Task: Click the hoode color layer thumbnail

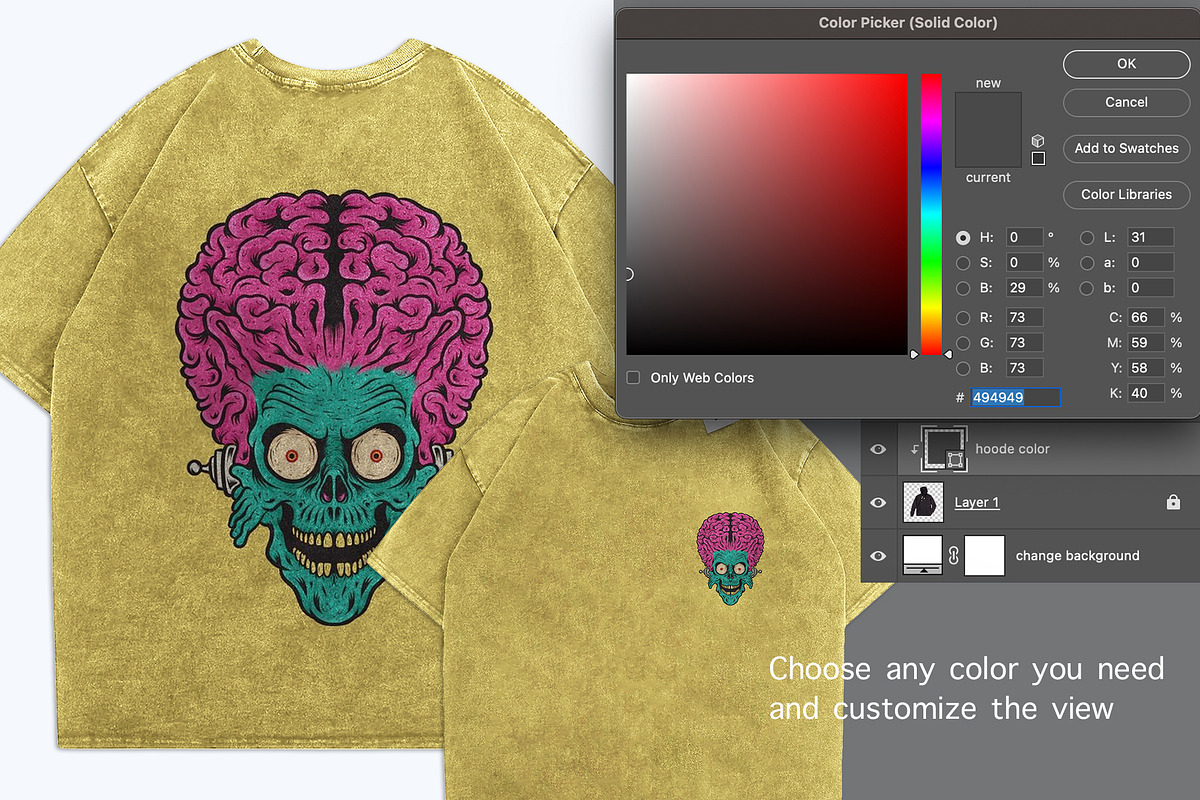Action: (945, 449)
